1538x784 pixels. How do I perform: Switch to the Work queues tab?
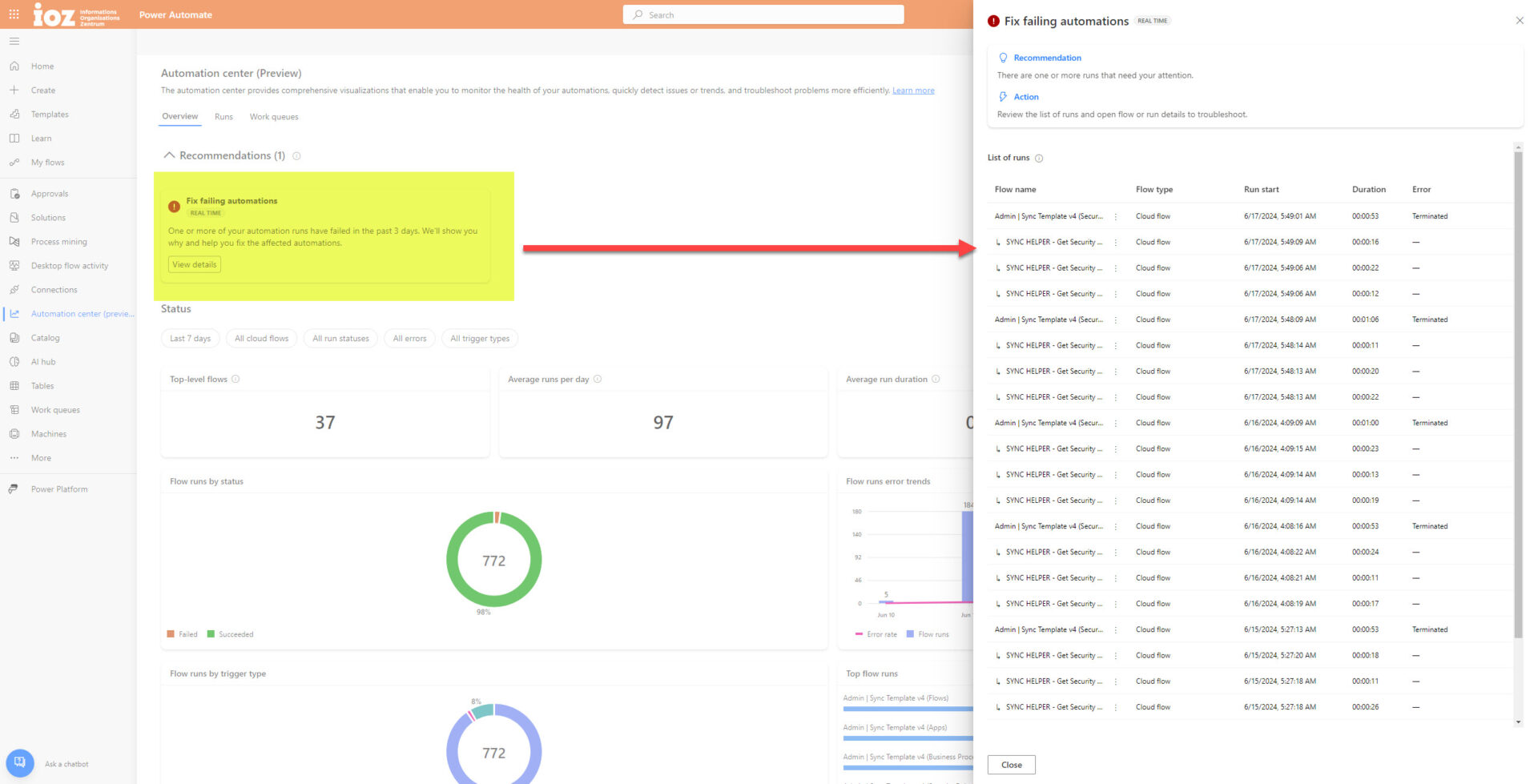pos(274,117)
